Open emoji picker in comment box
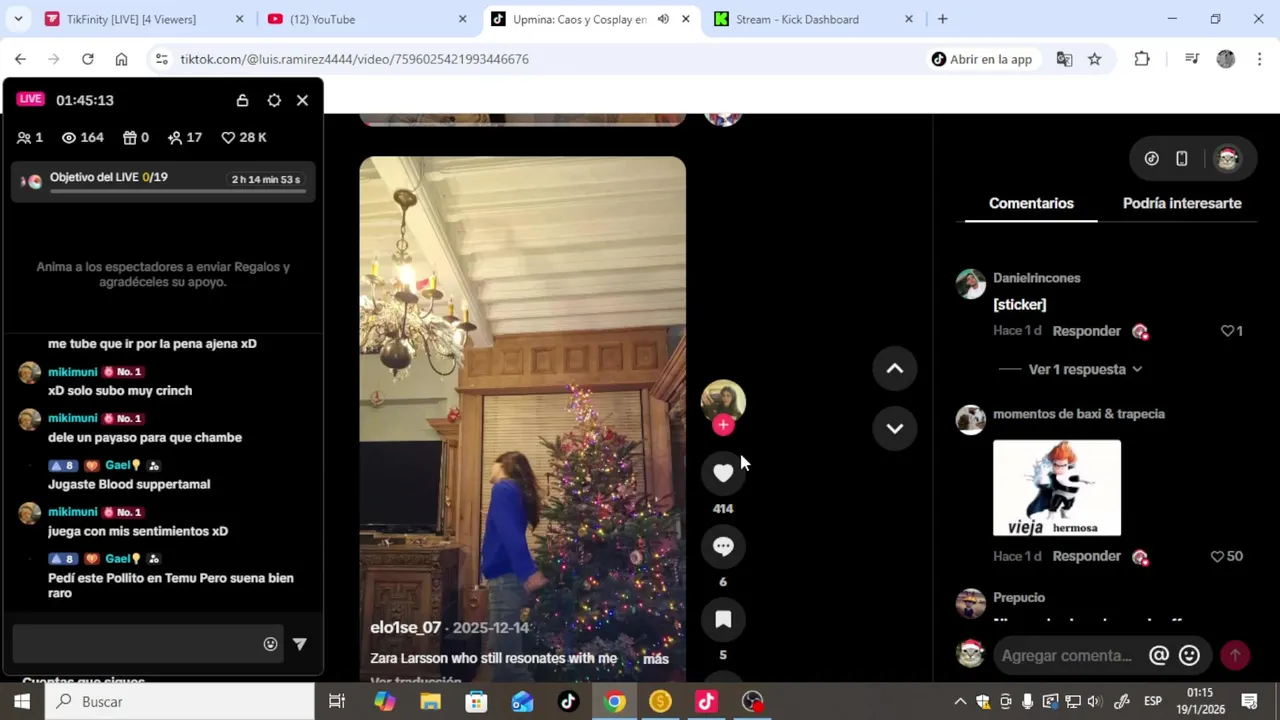 1189,655
